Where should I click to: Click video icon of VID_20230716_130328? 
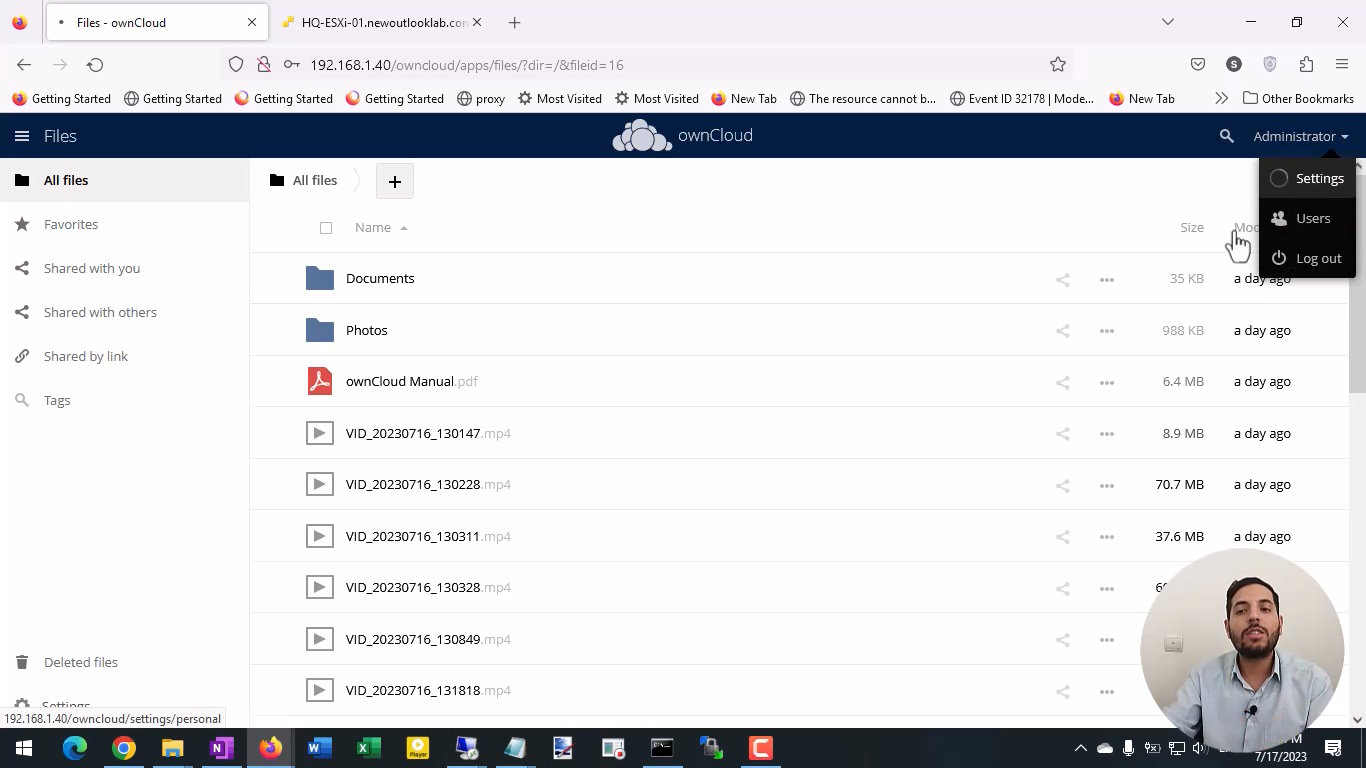pos(320,587)
